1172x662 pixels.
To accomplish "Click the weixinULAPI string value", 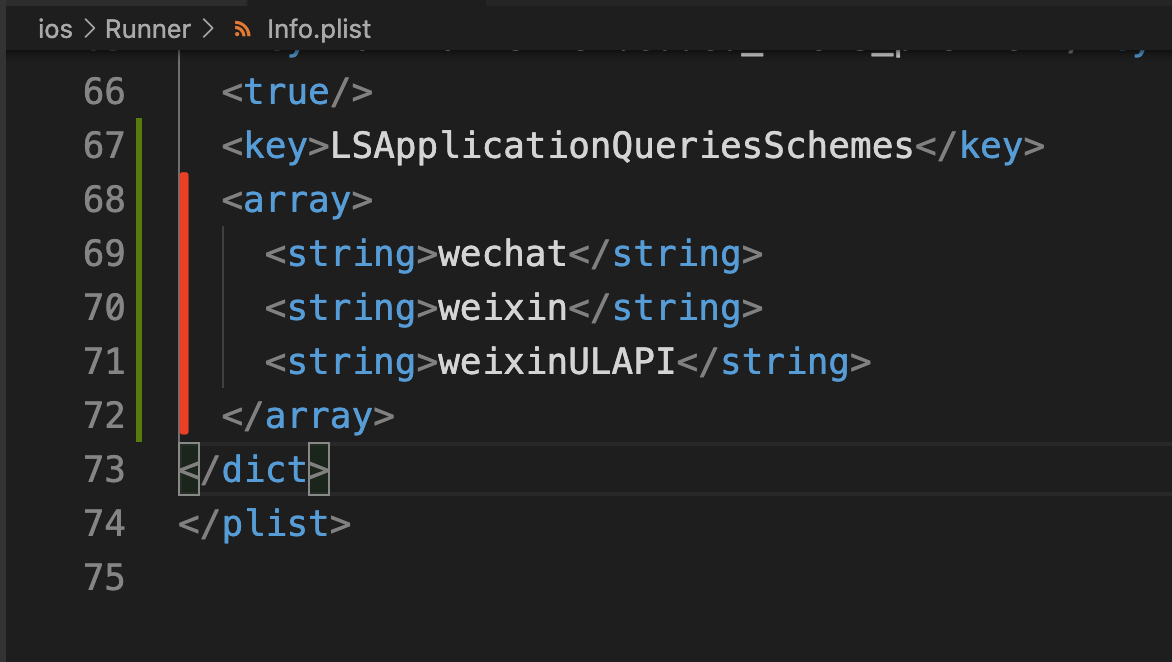I will [x=557, y=362].
